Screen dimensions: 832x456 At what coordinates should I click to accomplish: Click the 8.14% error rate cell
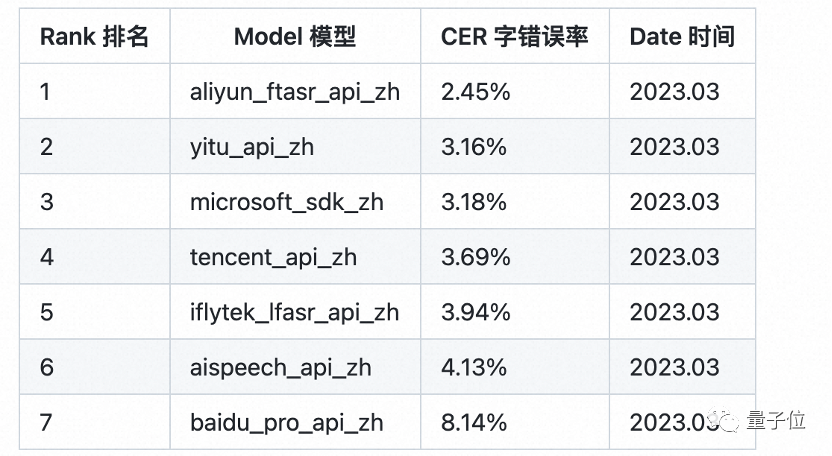pyautogui.click(x=474, y=422)
